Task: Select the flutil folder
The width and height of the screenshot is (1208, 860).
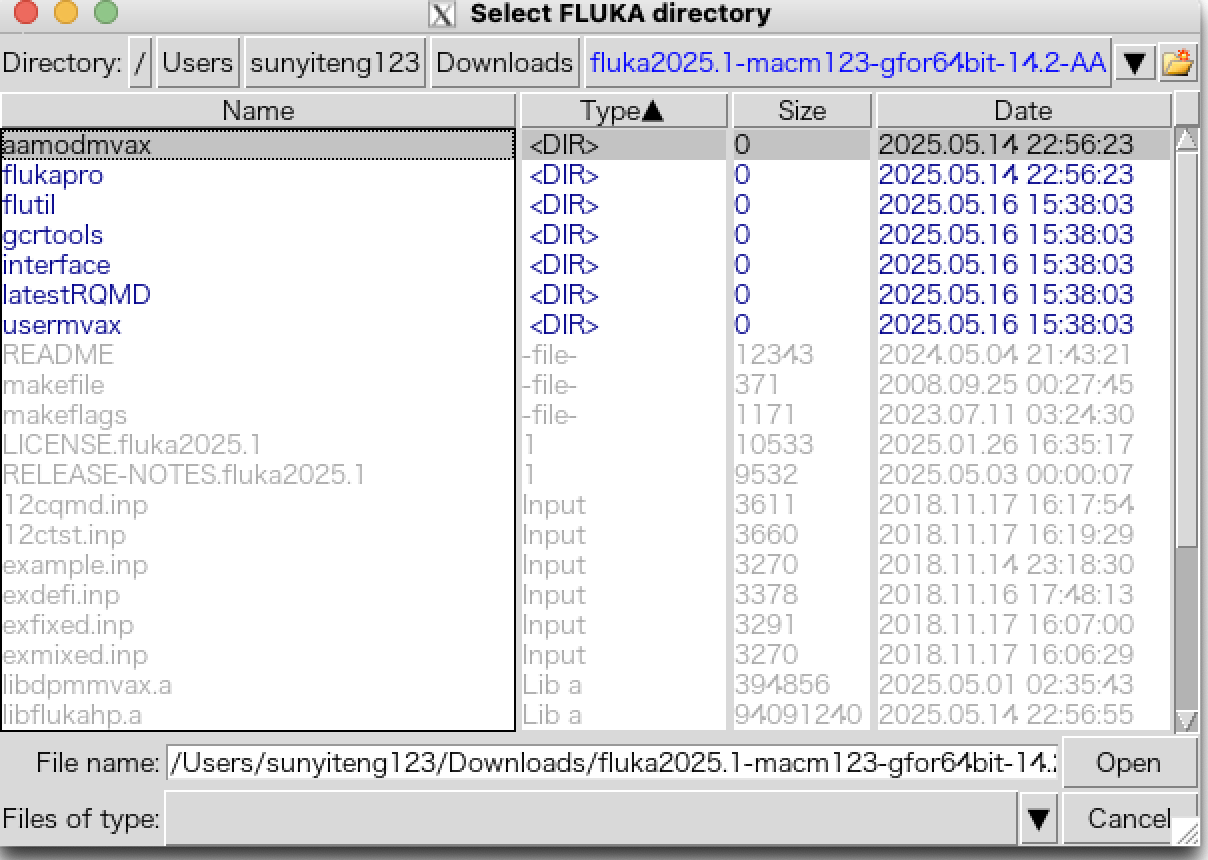Action: 29,205
